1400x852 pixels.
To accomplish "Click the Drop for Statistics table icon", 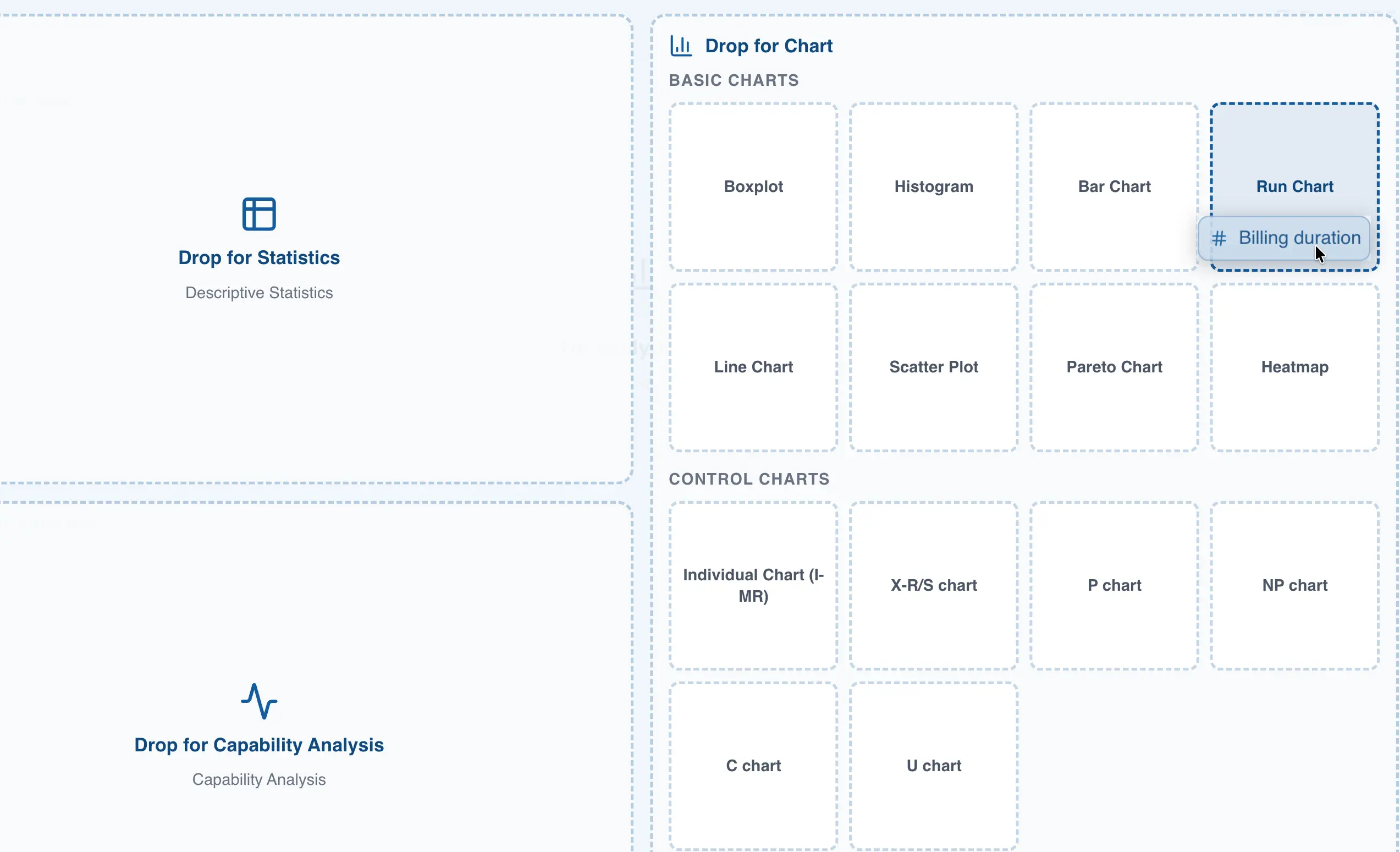I will [259, 215].
